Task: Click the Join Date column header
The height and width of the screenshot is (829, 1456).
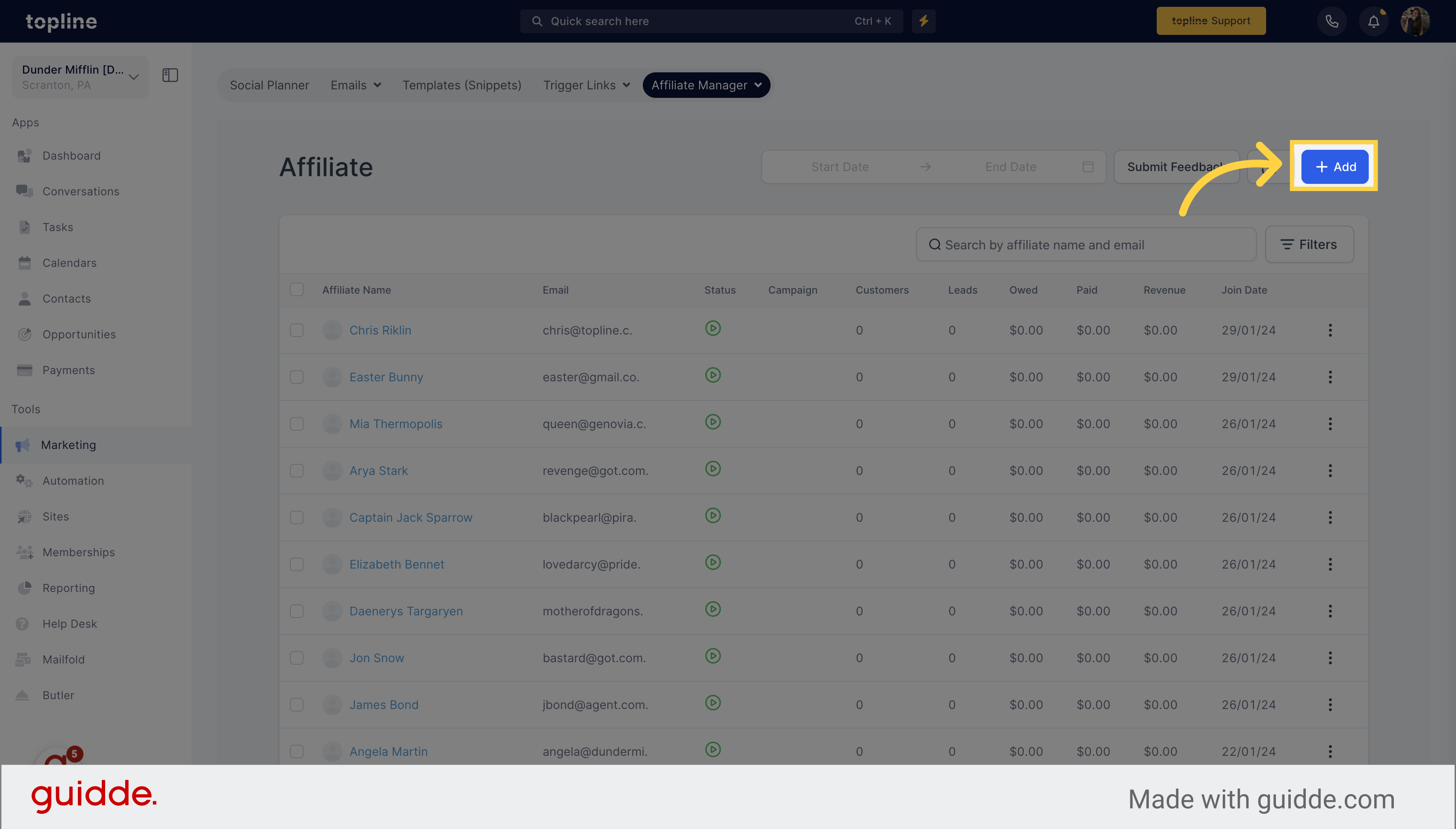Action: 1244,290
